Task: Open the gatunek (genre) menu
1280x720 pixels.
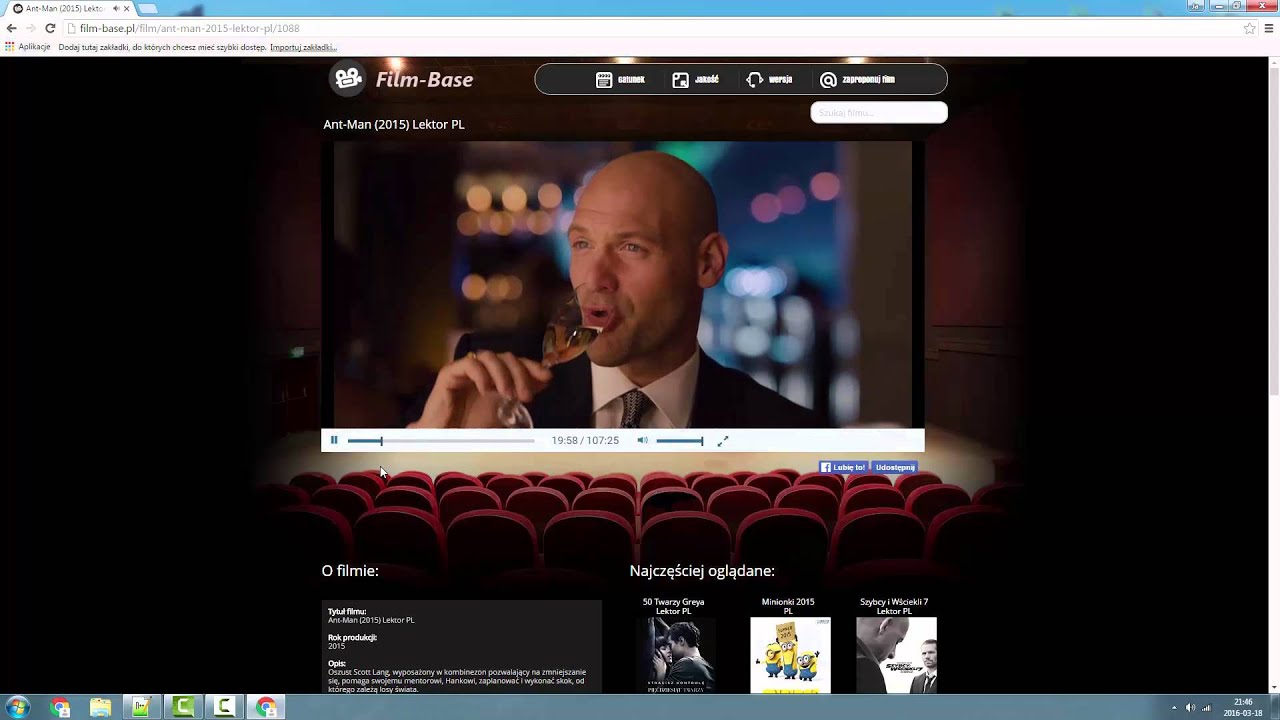Action: tap(620, 80)
